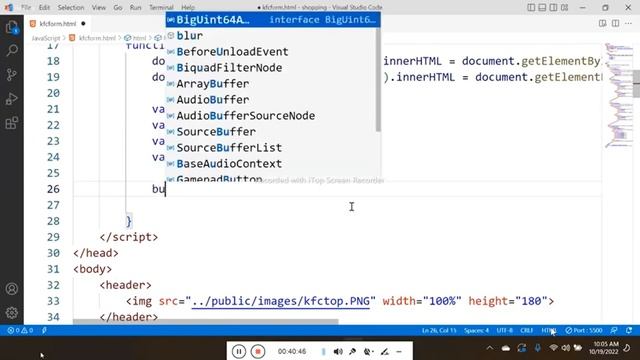Click the feedback icon in the status bar
The width and height of the screenshot is (640, 360).
coord(614,330)
